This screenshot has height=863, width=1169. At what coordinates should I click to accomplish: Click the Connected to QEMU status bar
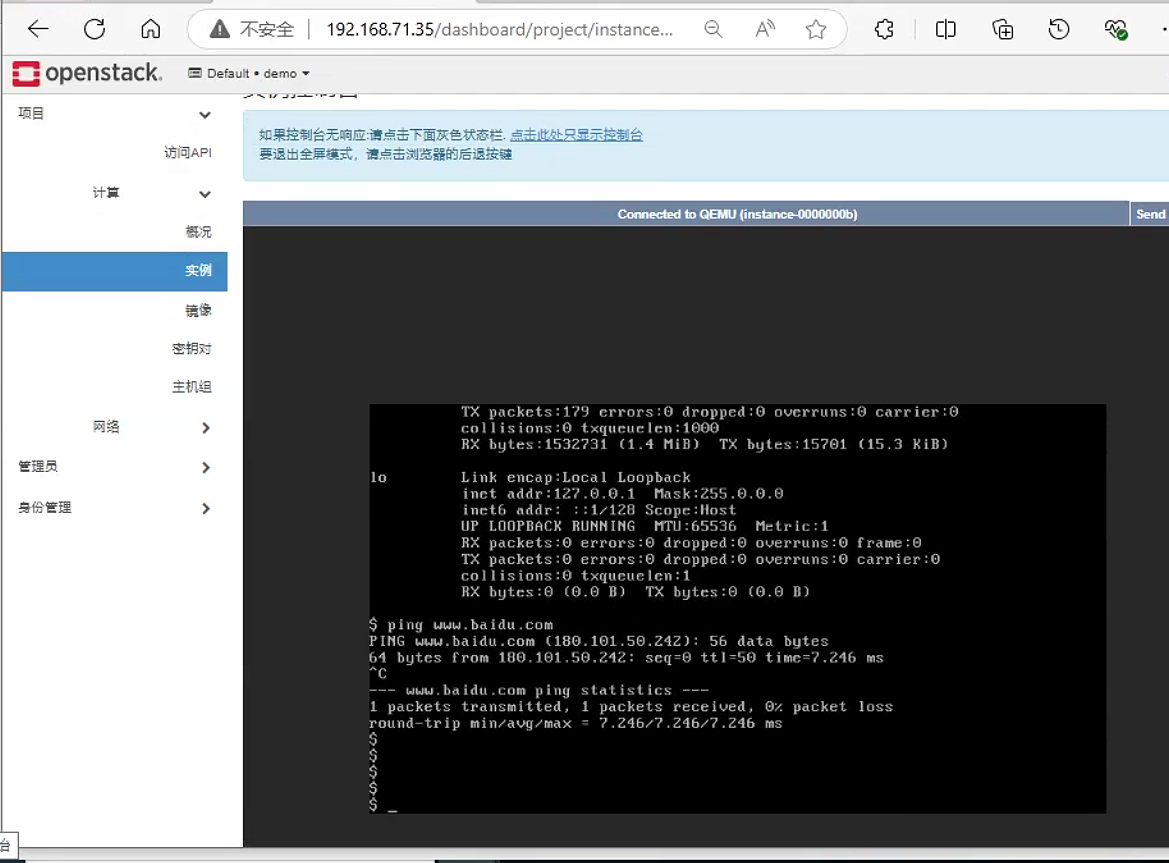(x=686, y=214)
